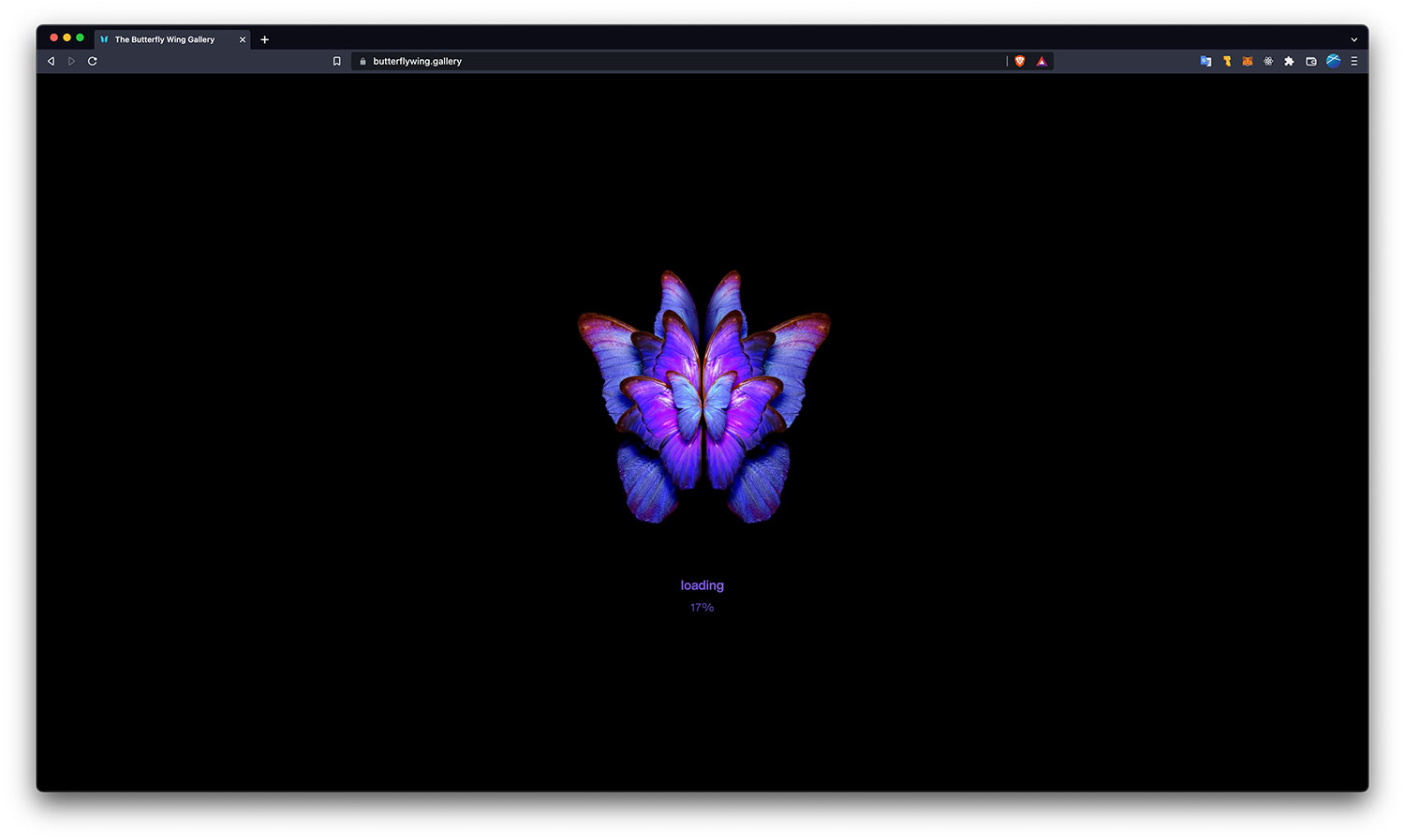Click the lock icon in the address bar
This screenshot has height=840, width=1405.
(362, 61)
